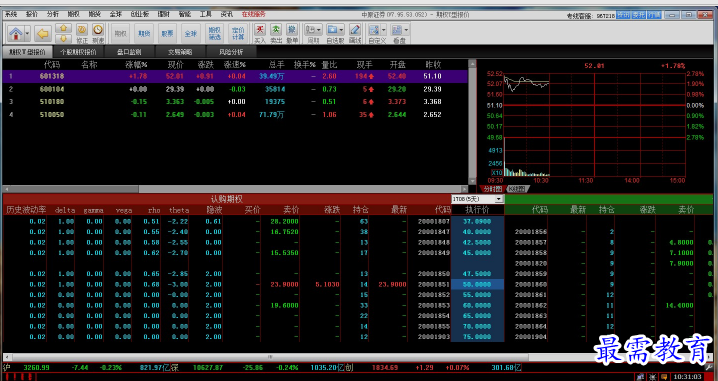Screen dimensions: 718x381
Task: Click the red 买入 buy icon
Action: coord(260,30)
